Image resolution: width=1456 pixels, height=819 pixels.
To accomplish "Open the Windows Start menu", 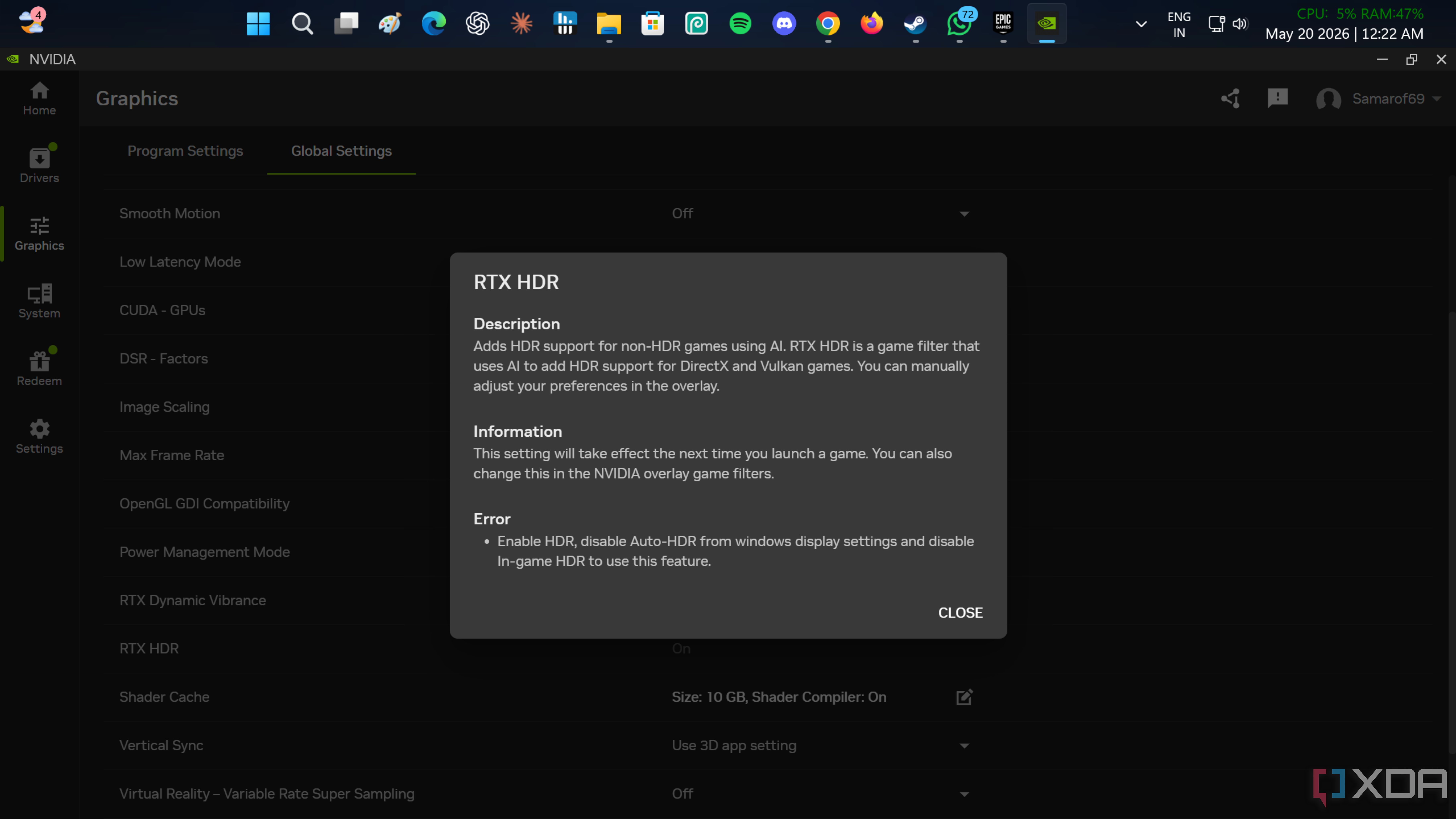I will point(258,24).
